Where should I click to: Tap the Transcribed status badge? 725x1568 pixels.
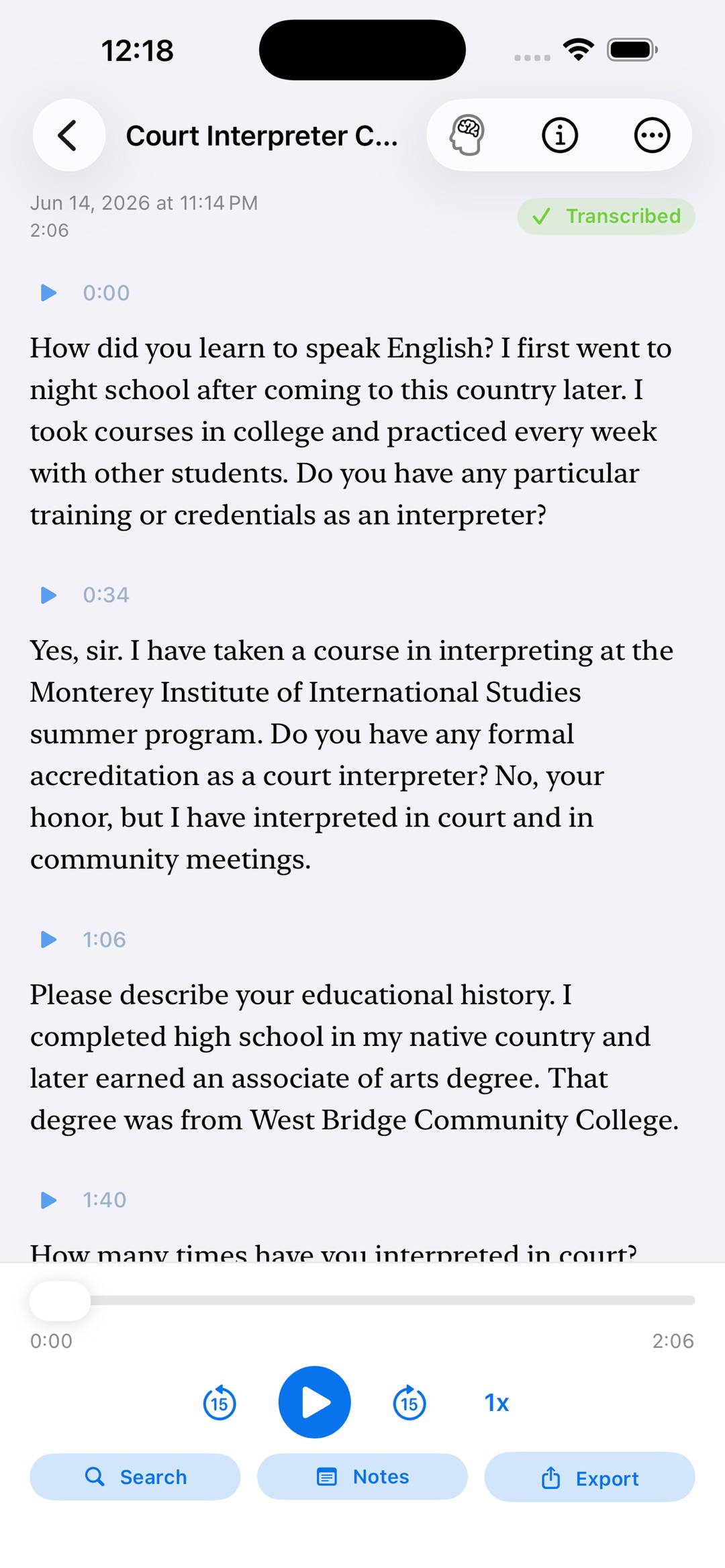[606, 216]
